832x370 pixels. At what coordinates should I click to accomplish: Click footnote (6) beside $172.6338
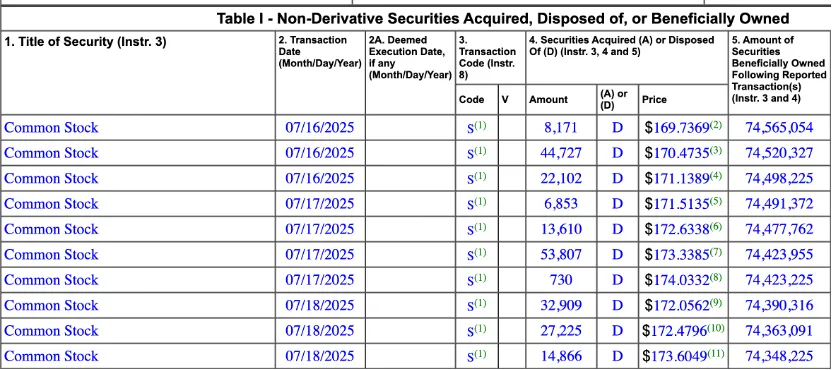716,227
